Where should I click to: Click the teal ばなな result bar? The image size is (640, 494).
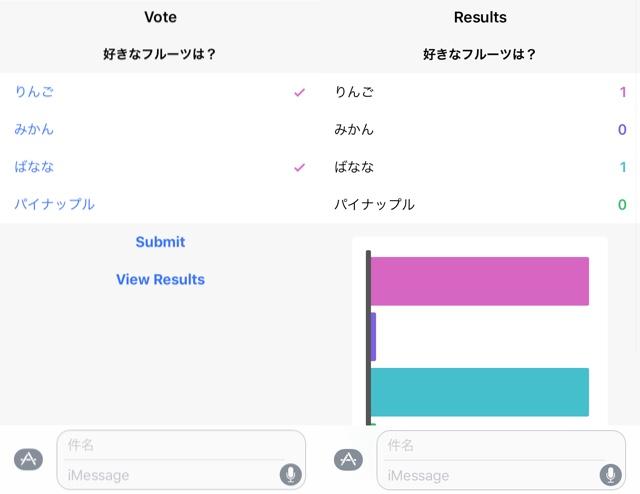480,392
